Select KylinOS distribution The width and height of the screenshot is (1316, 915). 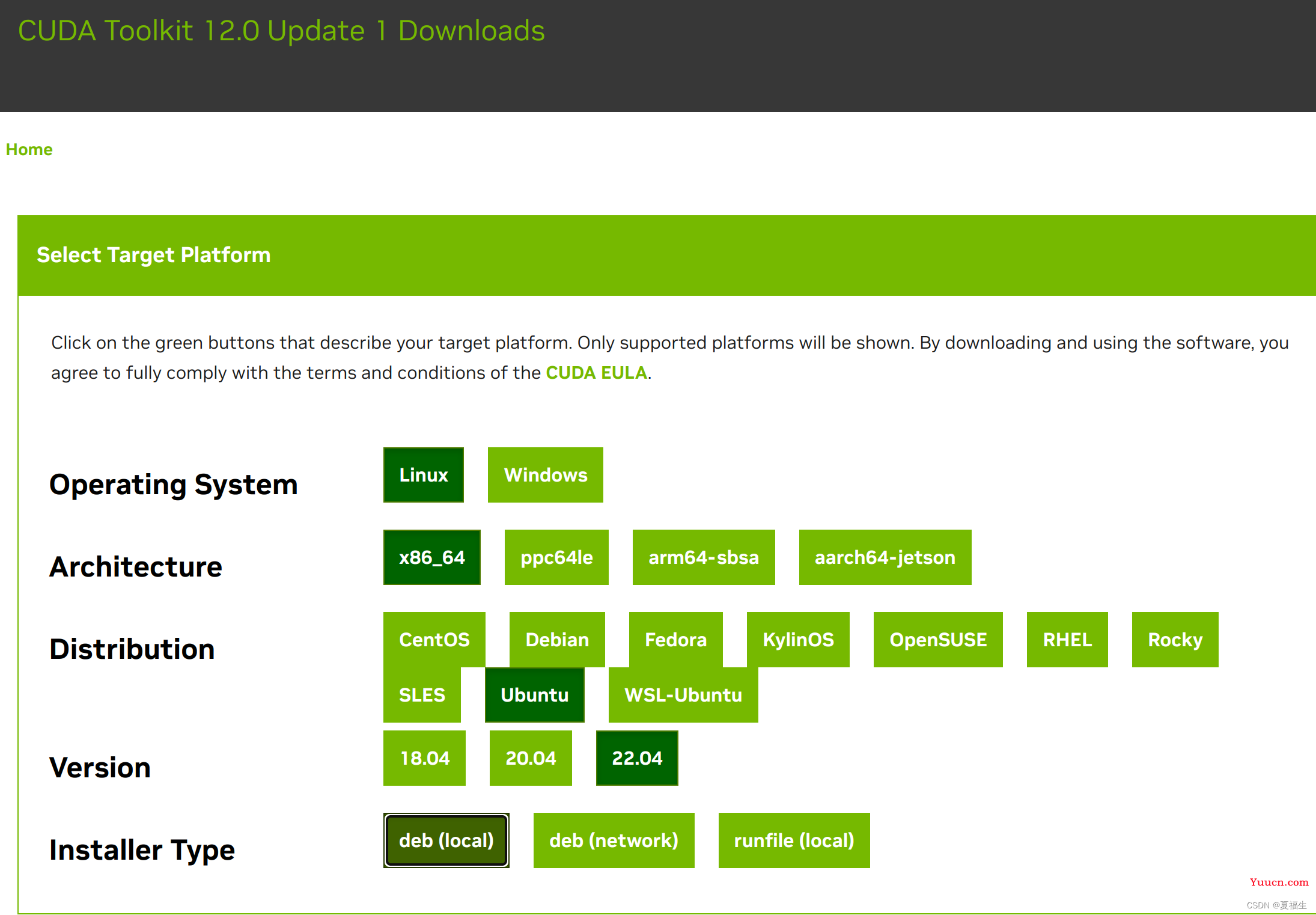point(798,640)
